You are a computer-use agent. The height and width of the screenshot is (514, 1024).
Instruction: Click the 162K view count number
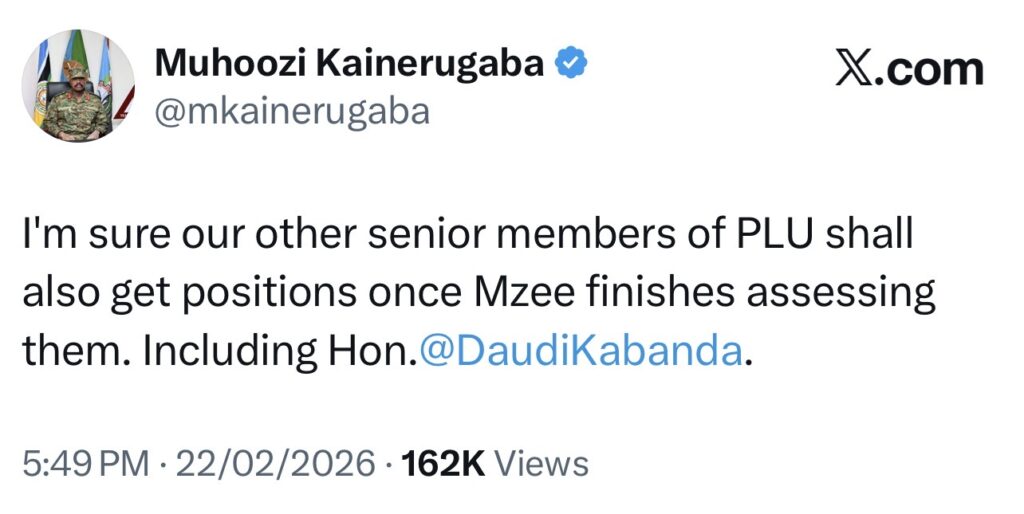[442, 463]
